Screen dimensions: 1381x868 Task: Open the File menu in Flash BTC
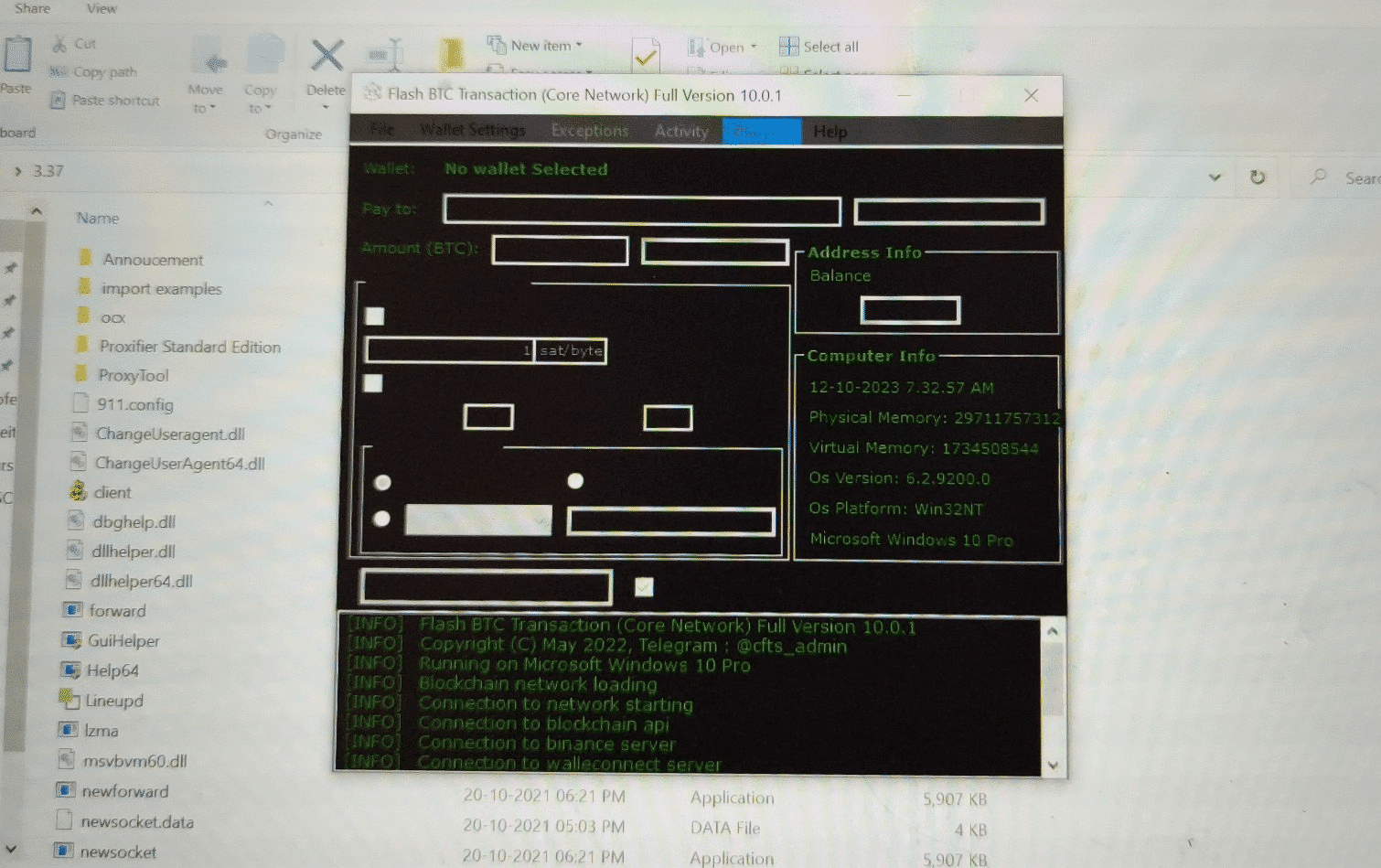pyautogui.click(x=382, y=130)
